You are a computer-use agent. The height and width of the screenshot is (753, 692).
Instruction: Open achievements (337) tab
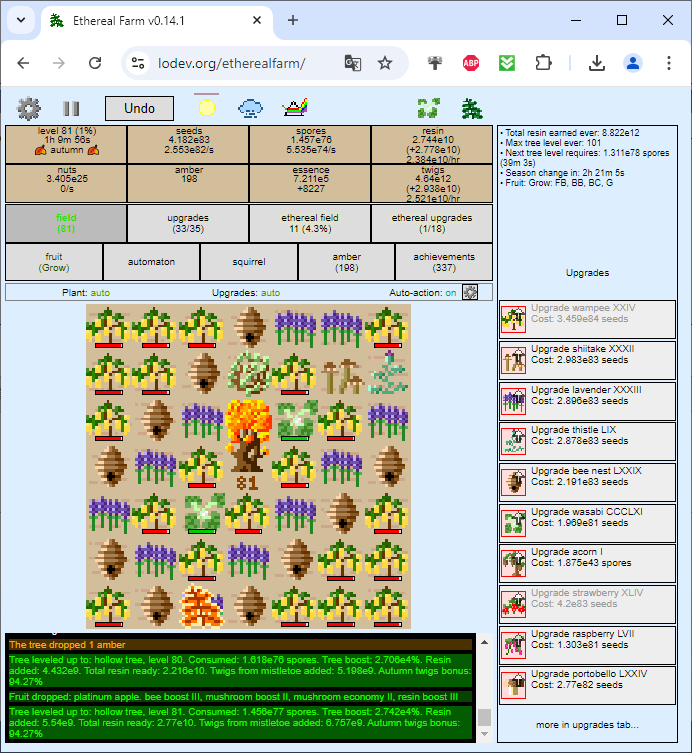click(444, 262)
